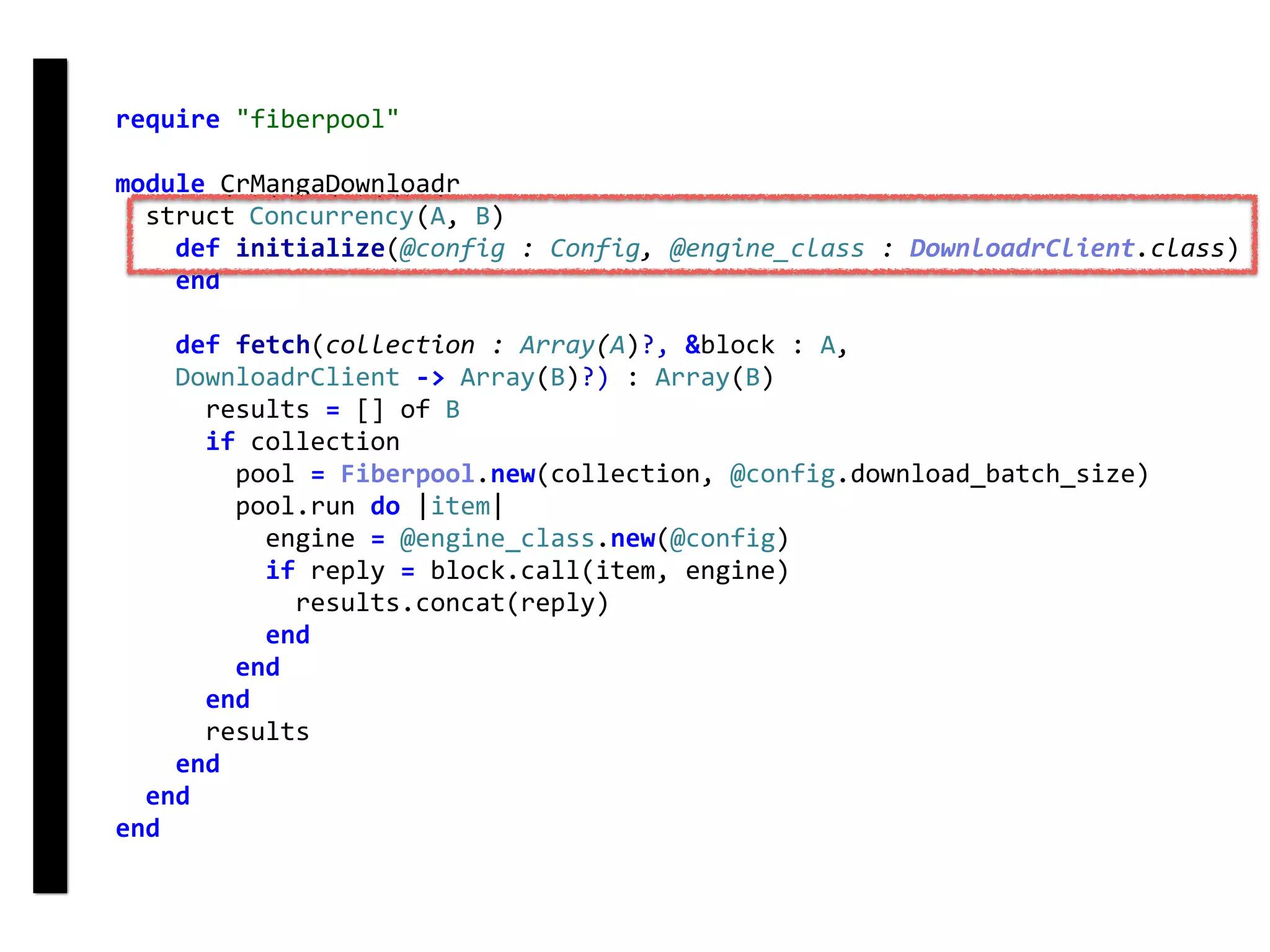Click the 'struct' keyword

[x=190, y=216]
